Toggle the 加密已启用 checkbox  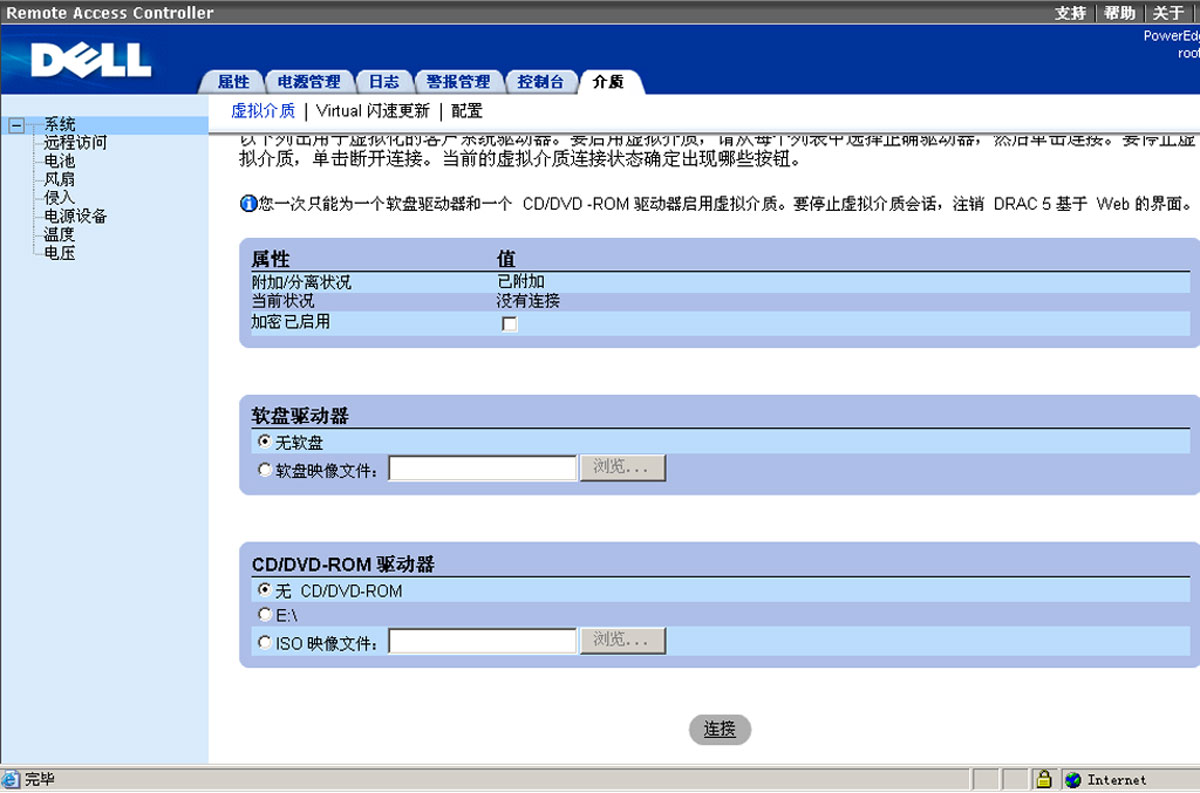pos(509,324)
